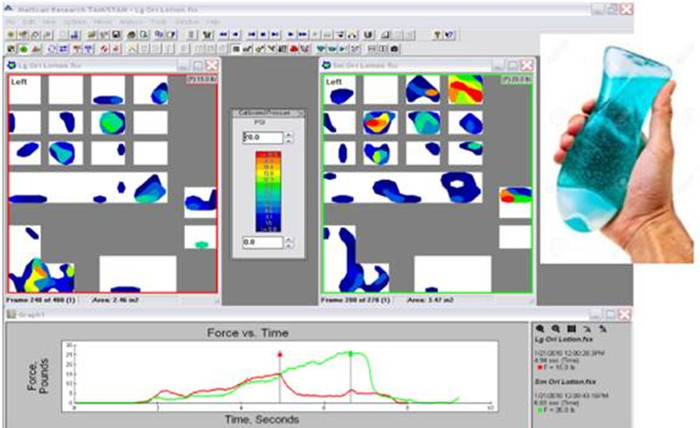700x428 pixels.
Task: Zoom out on the Force vs. Time graph
Action: [x=556, y=329]
